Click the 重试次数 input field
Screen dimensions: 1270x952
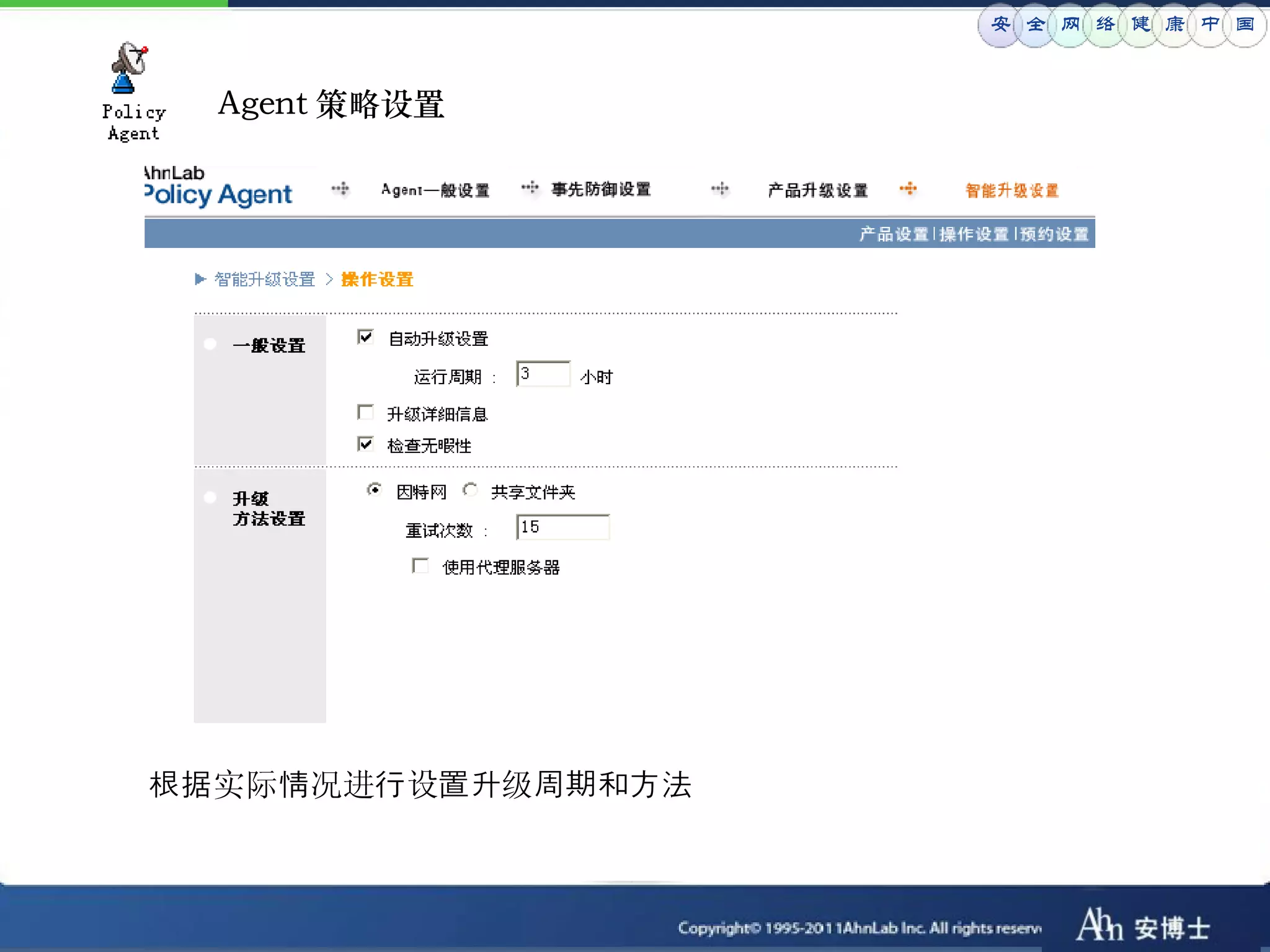[x=563, y=527]
